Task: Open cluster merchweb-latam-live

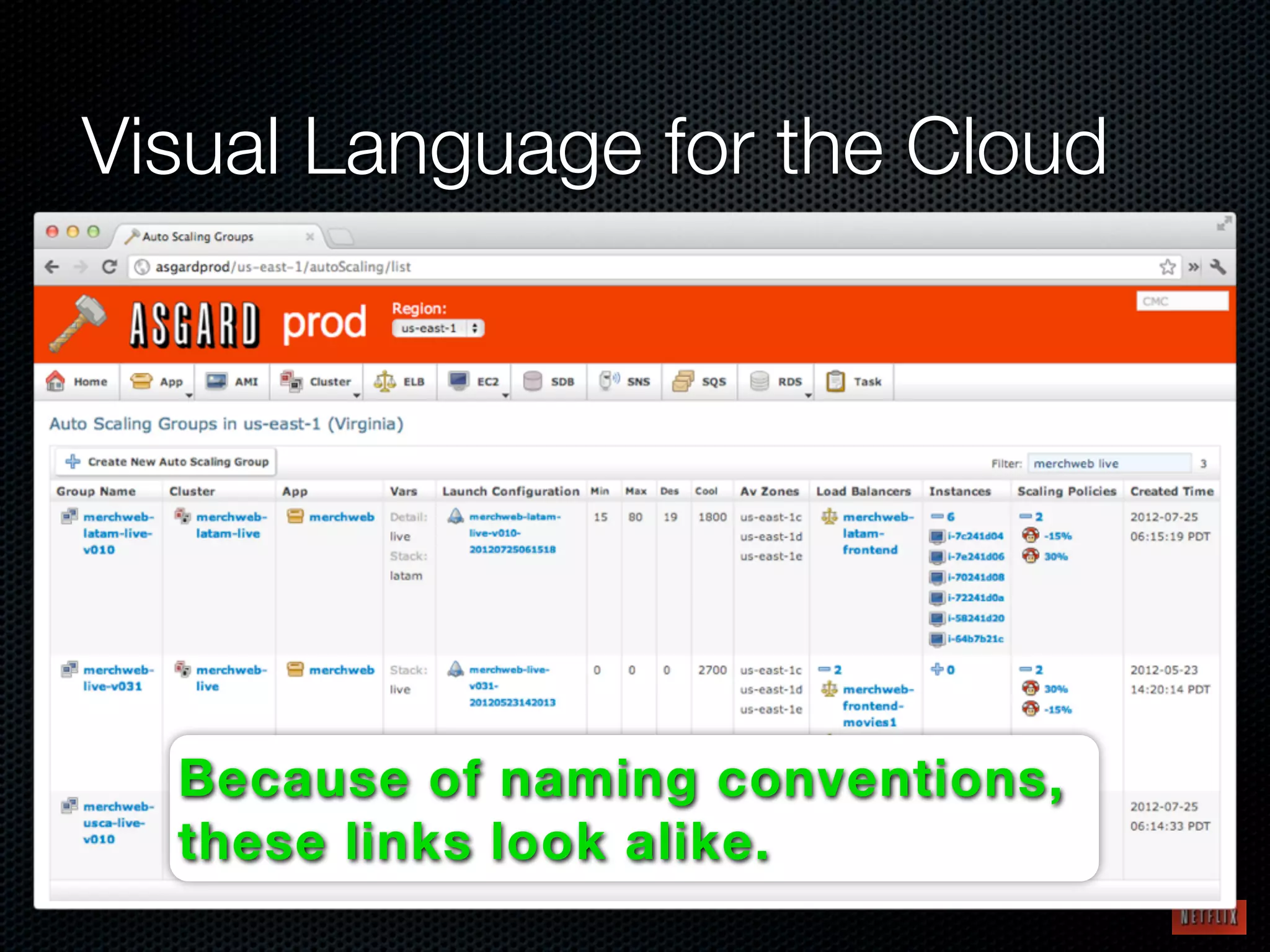Action: pyautogui.click(x=231, y=525)
